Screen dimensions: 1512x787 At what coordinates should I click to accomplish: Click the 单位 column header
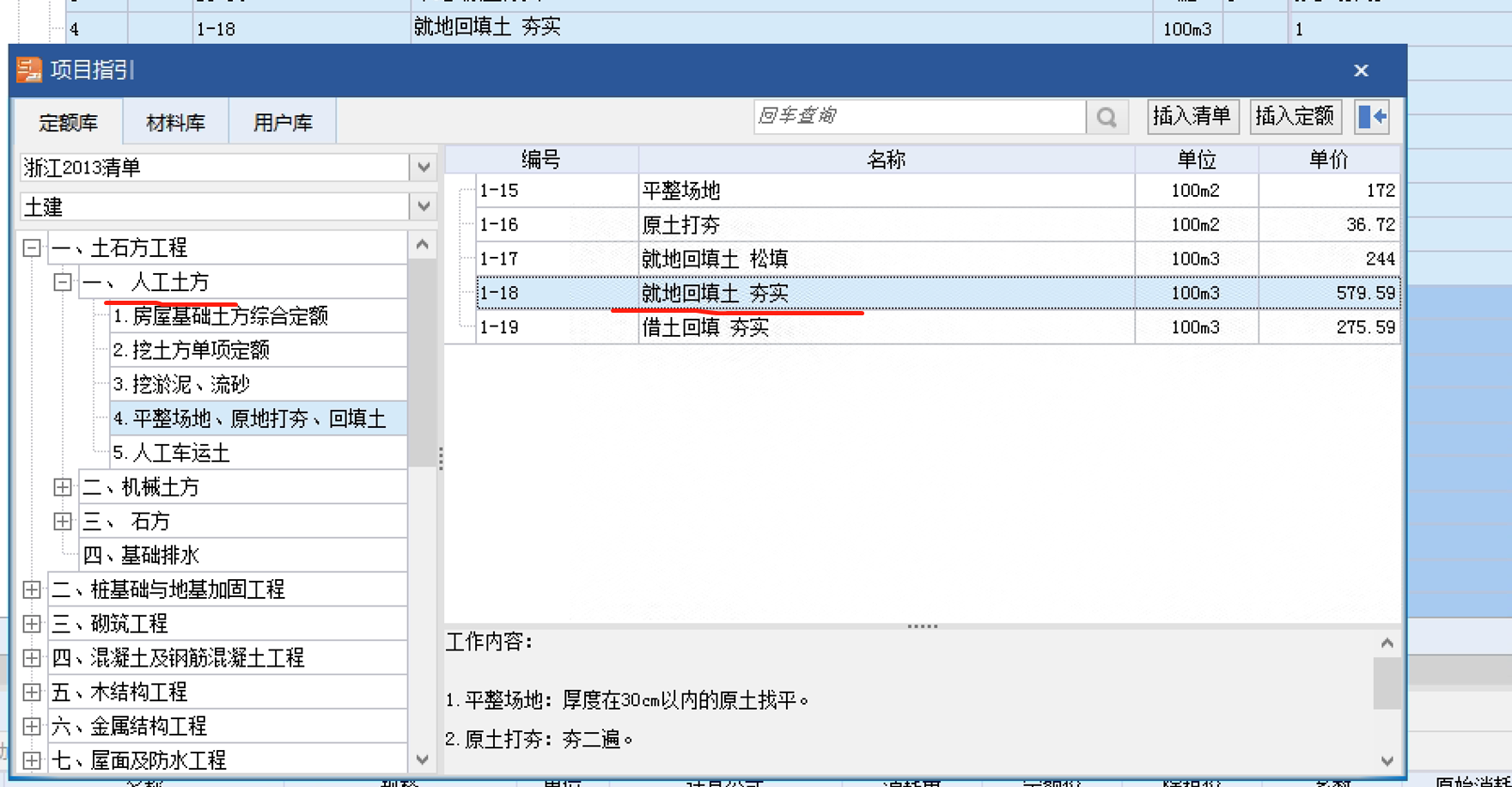1197,160
